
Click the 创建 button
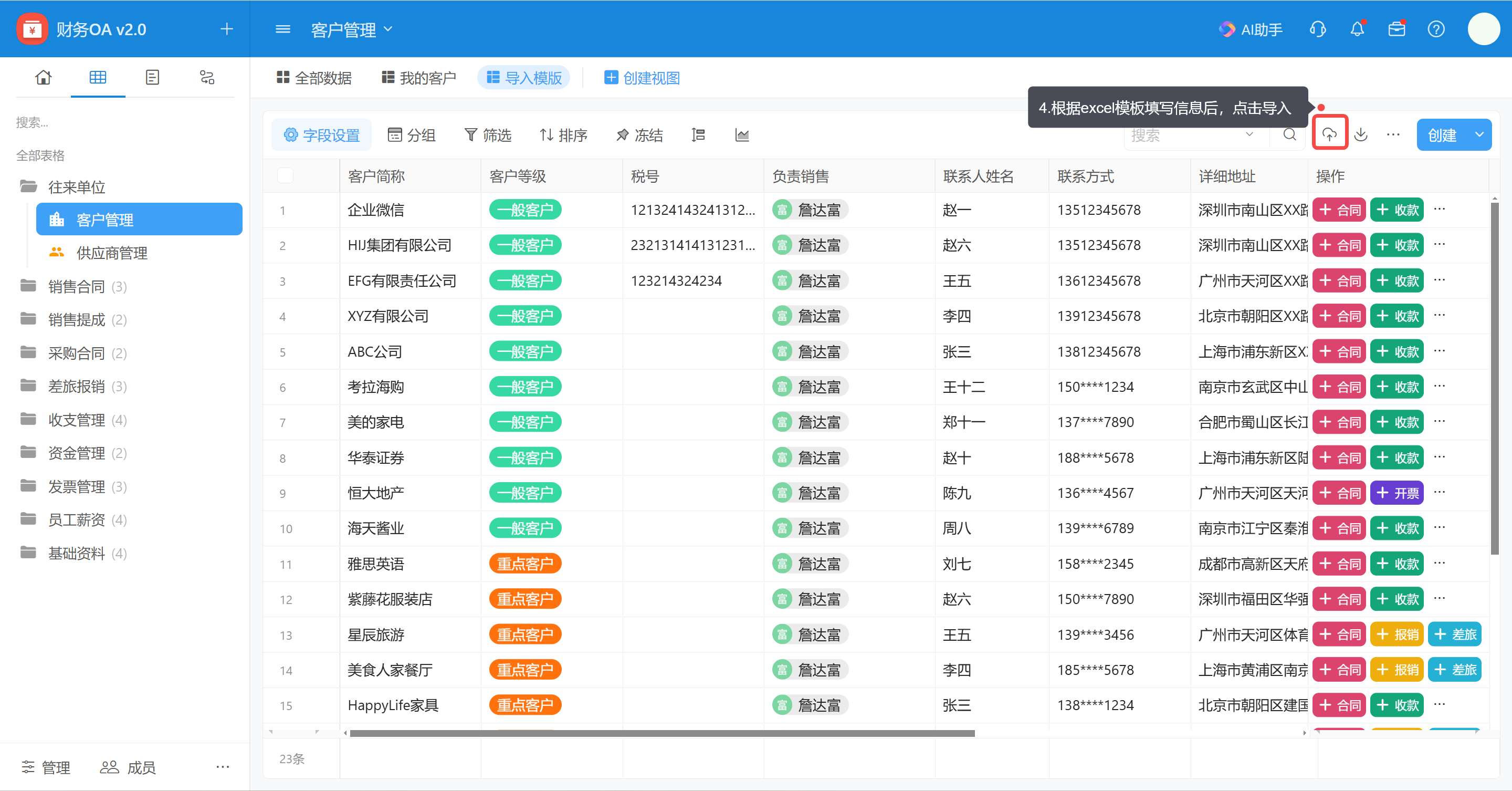click(1442, 135)
